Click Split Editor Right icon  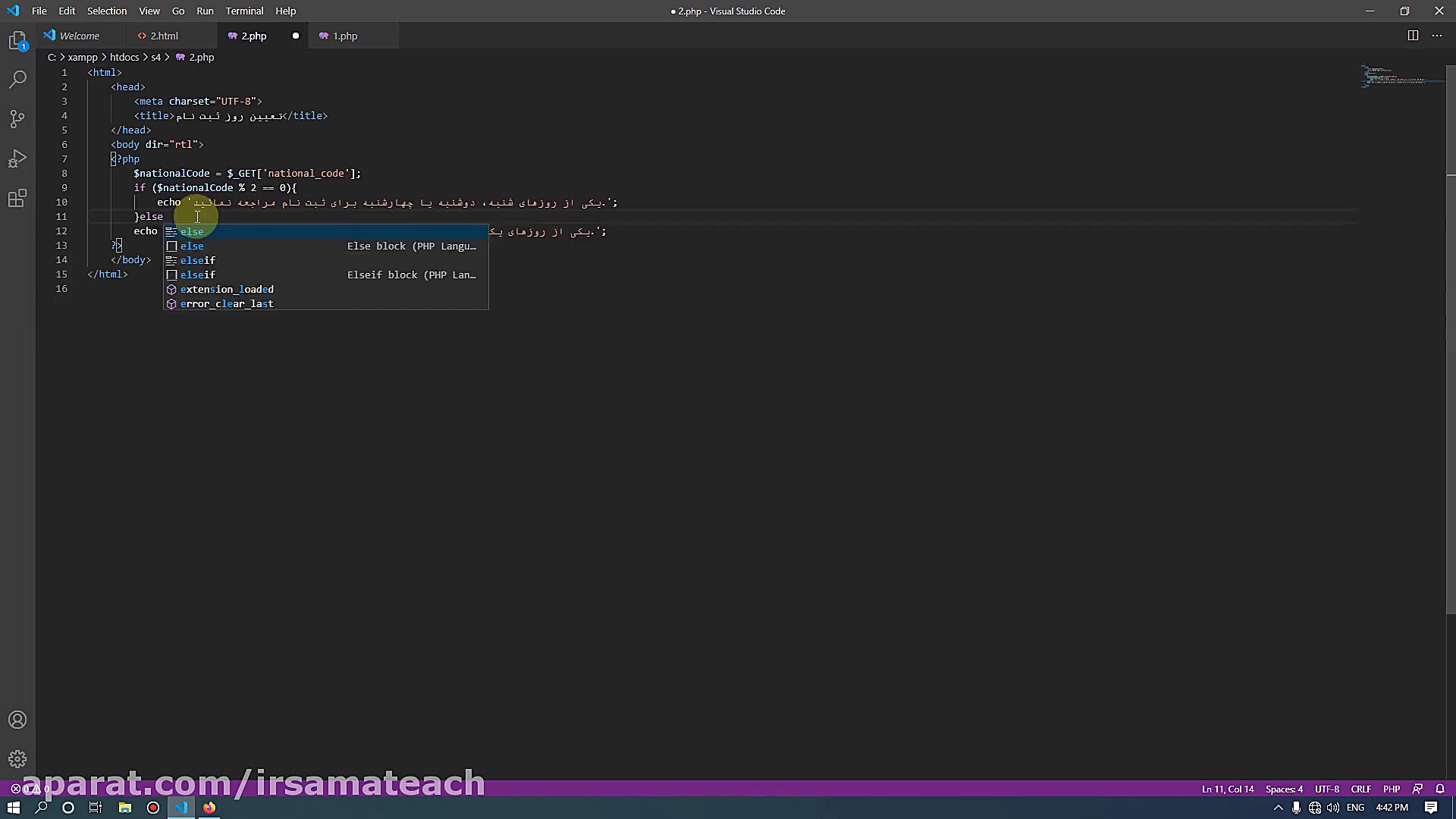coord(1413,36)
